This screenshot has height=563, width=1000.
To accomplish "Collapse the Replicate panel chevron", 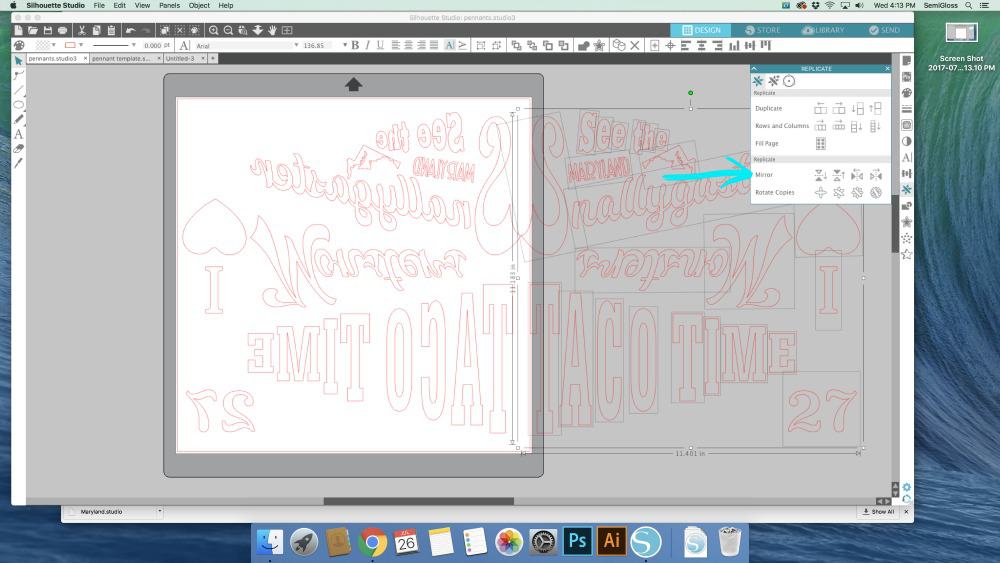I will [x=754, y=68].
